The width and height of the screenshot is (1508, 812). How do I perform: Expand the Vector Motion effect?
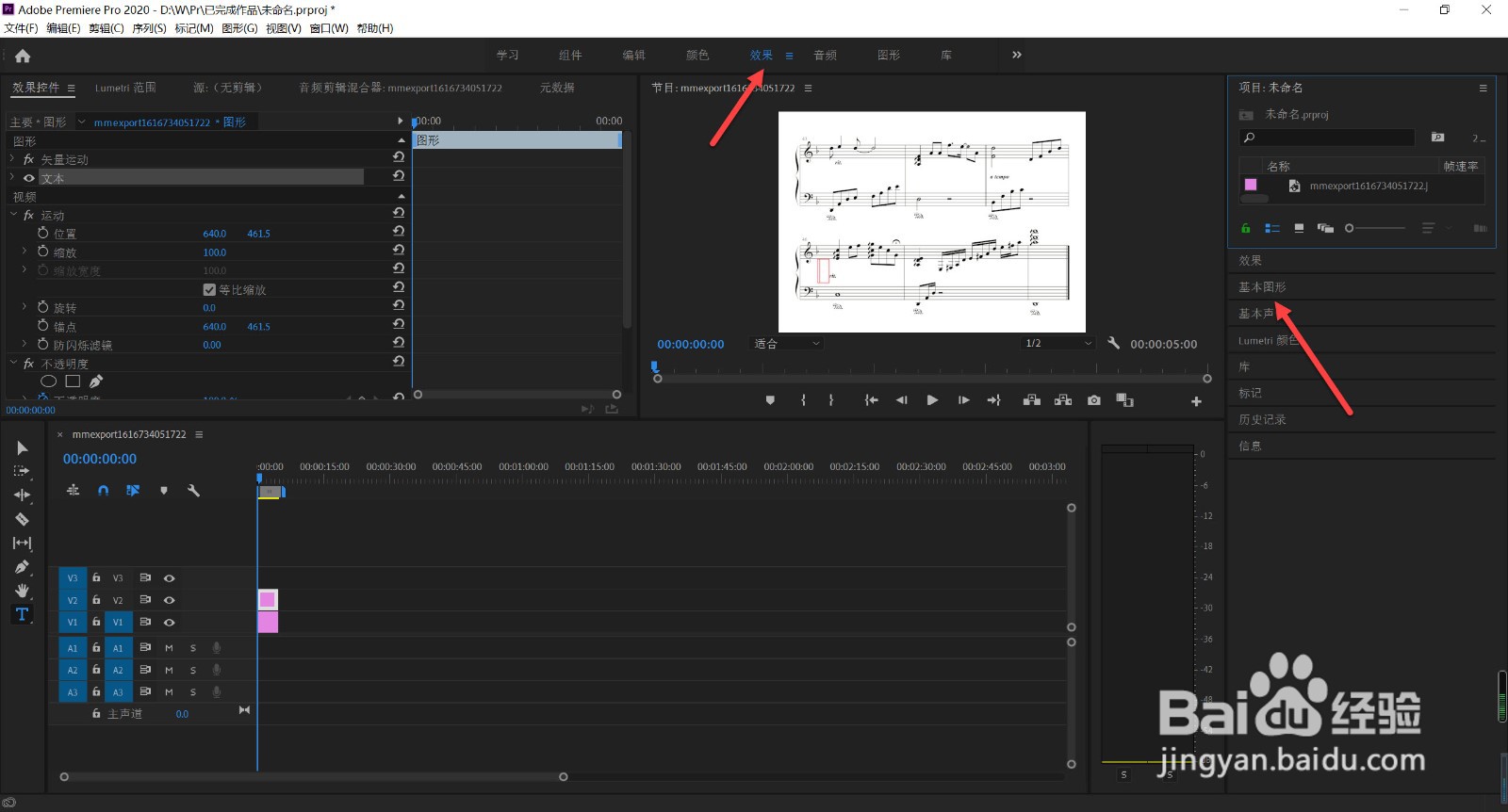click(x=12, y=159)
